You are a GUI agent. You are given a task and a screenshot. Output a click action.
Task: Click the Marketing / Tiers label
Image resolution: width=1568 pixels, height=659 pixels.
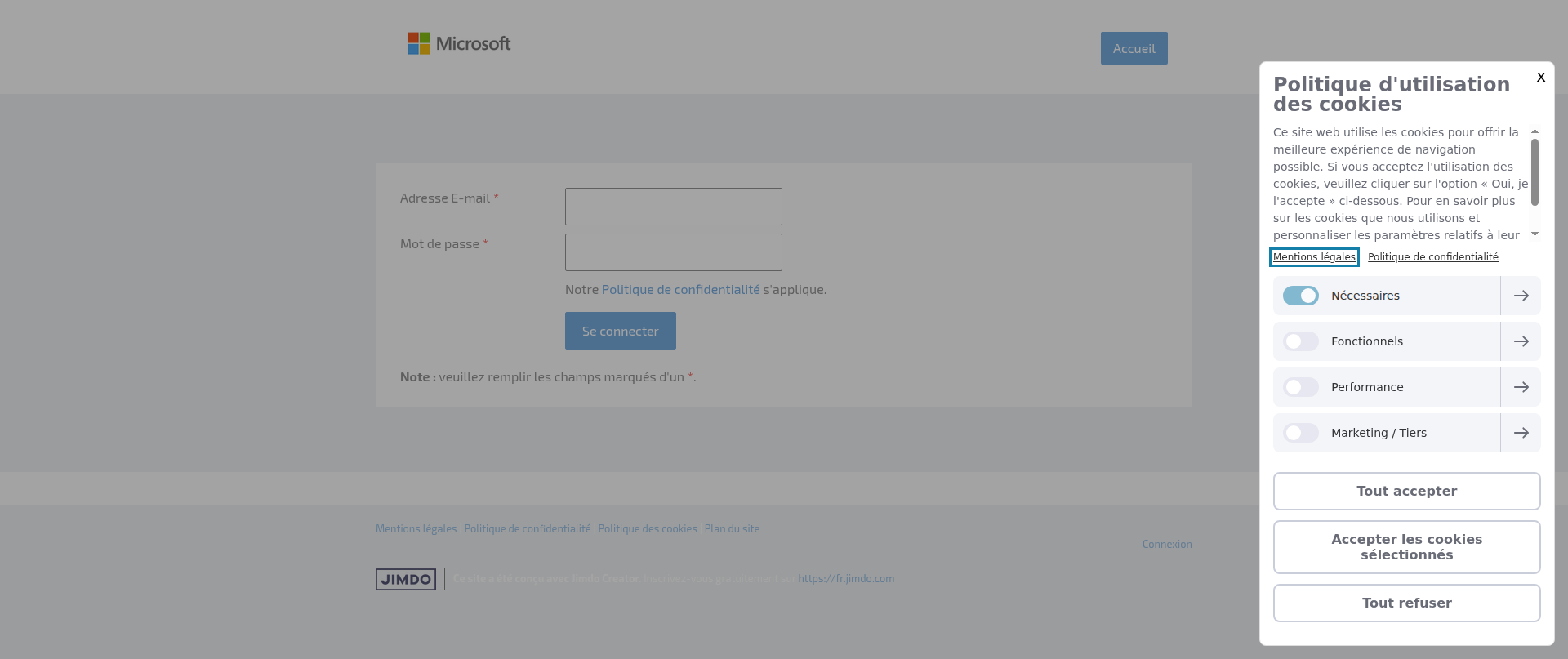coord(1379,433)
